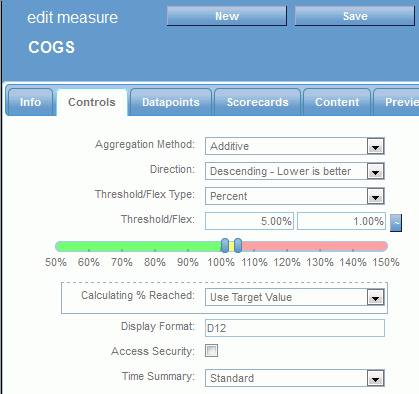419x394 pixels.
Task: Click the 5.00% threshold input field
Action: coord(249,221)
